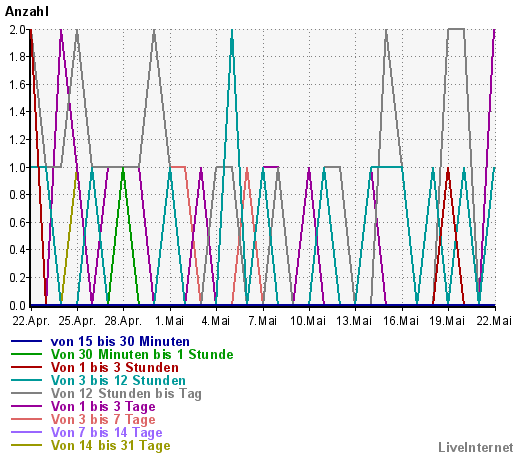Image resolution: width=520 pixels, height=457 pixels.
Task: Click the 'Von 14 bis 31 Tage' legend text
Action: point(110,445)
